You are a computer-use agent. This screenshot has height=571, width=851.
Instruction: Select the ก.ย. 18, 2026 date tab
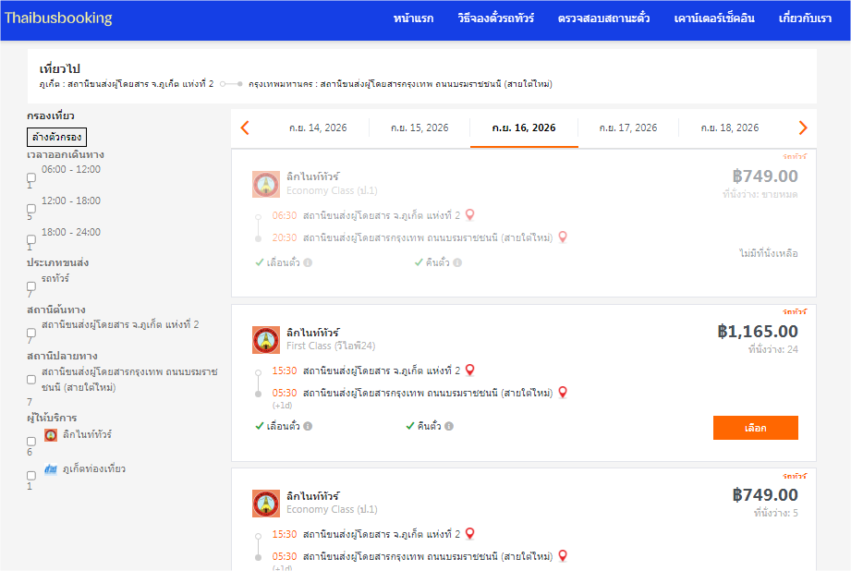pos(729,128)
